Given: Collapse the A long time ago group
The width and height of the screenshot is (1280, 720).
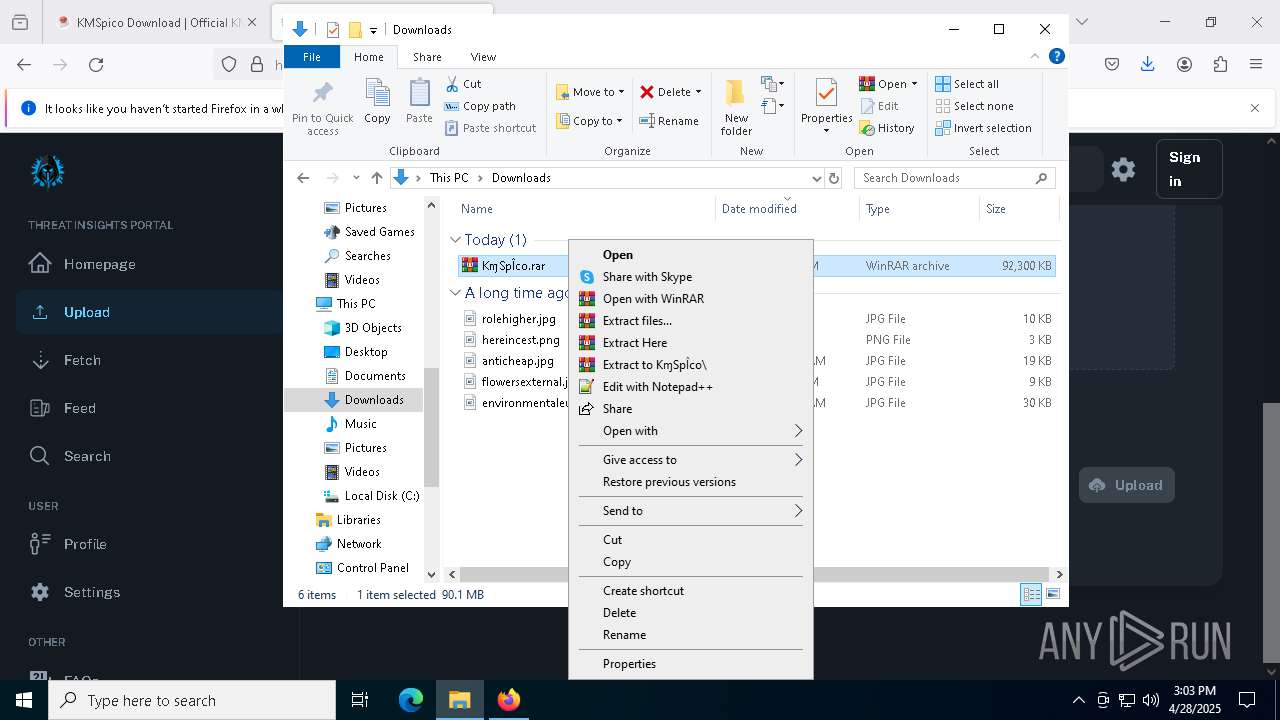Looking at the screenshot, I should tap(455, 293).
